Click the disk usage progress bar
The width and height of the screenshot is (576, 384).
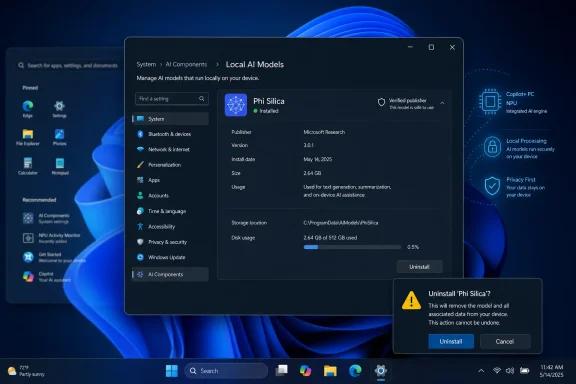(x=352, y=247)
